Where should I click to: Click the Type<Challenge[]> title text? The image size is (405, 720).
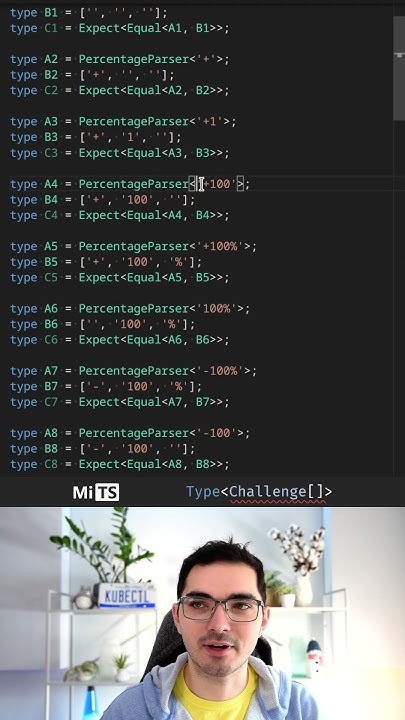(x=259, y=492)
